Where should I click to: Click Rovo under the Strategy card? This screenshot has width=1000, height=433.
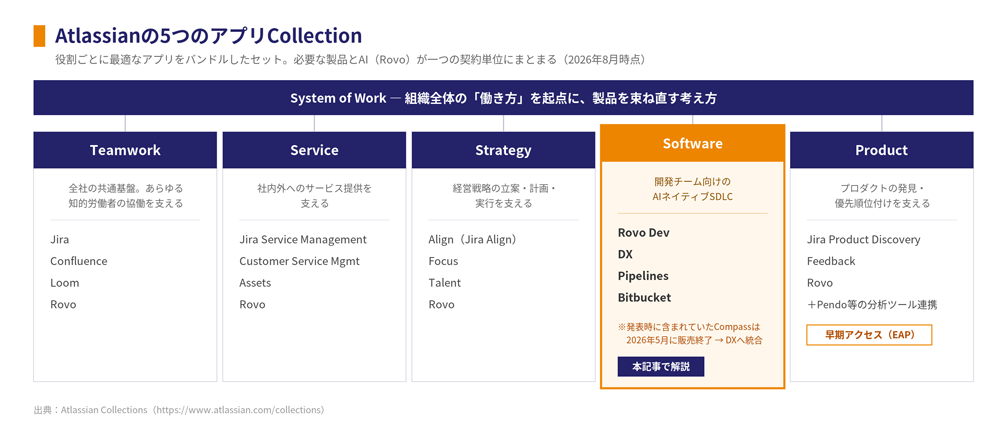tap(441, 304)
